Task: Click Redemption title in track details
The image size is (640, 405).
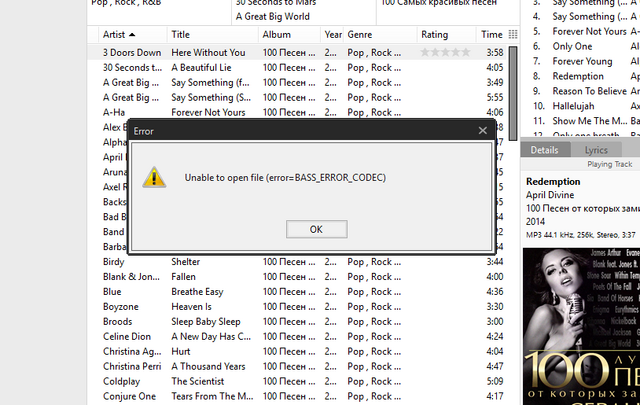Action: [553, 181]
